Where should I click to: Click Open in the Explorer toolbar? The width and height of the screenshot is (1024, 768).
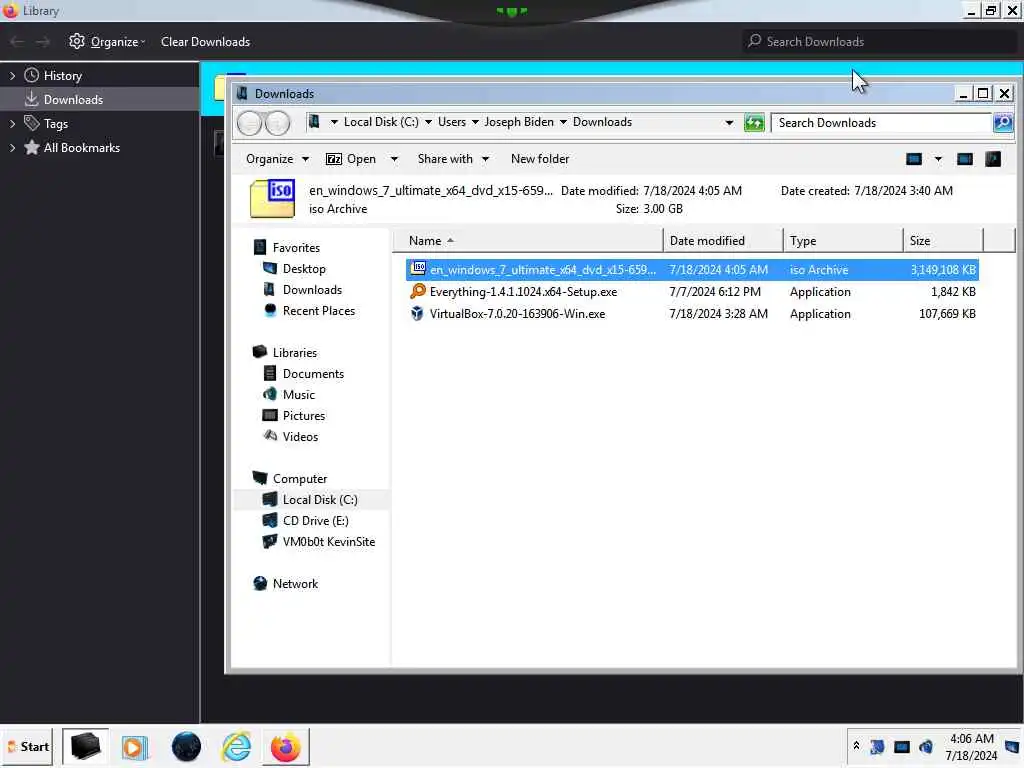(351, 159)
